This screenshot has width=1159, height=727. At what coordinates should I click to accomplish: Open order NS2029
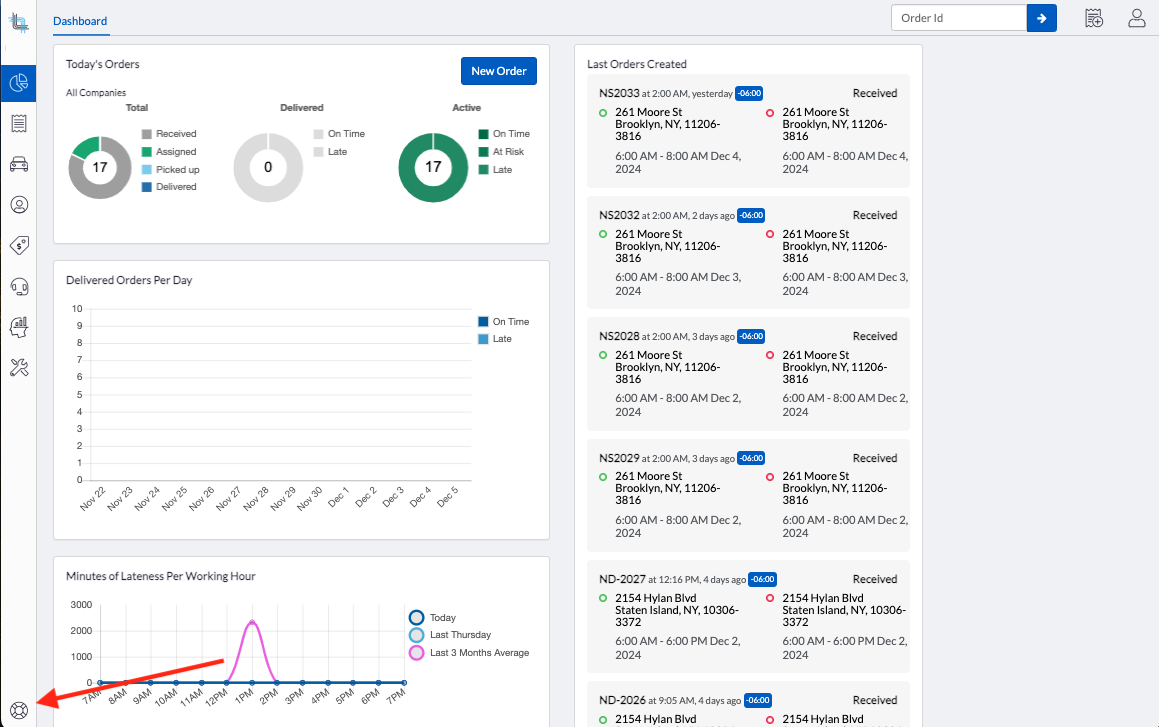[x=619, y=458]
